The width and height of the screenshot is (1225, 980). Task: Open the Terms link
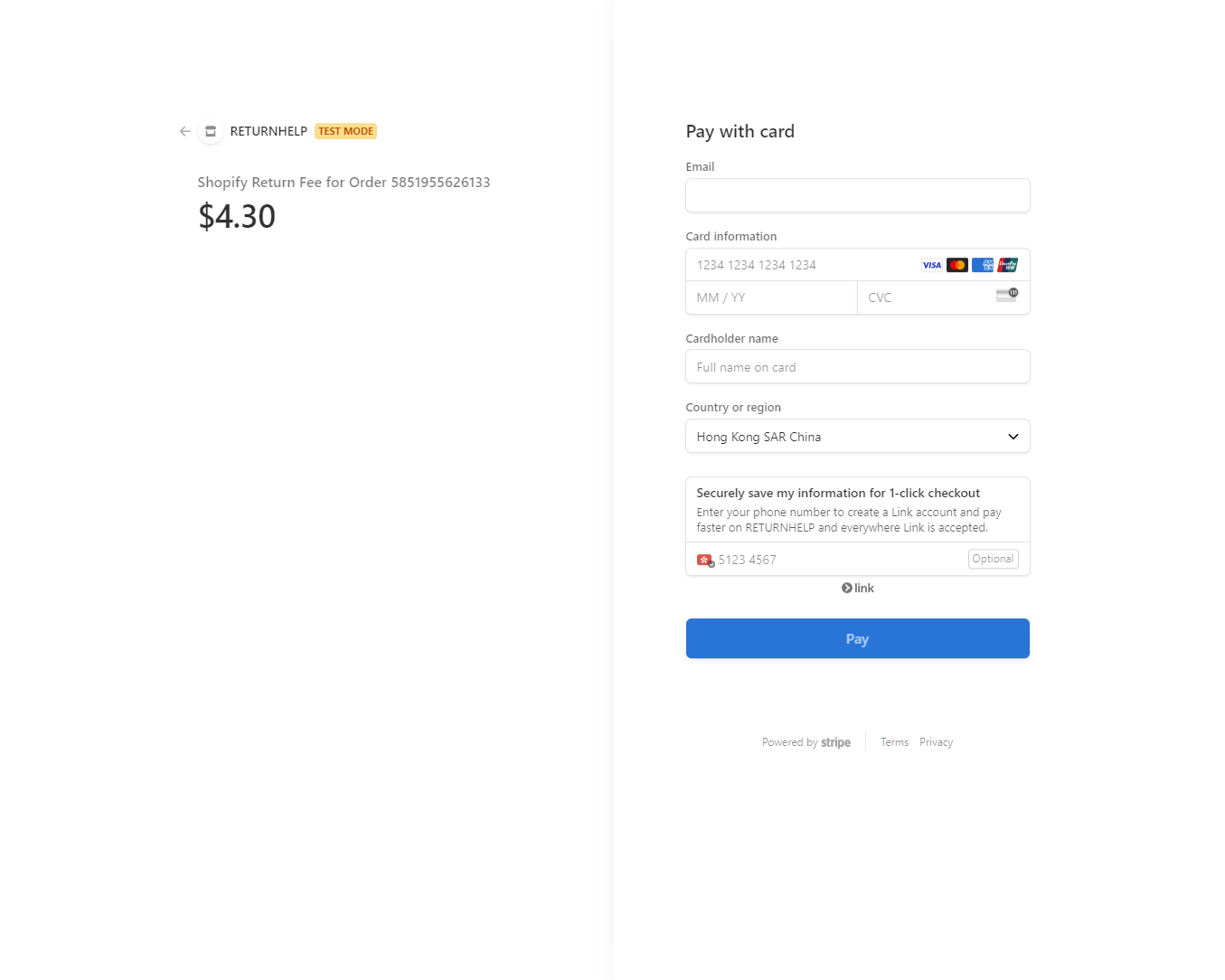(893, 741)
